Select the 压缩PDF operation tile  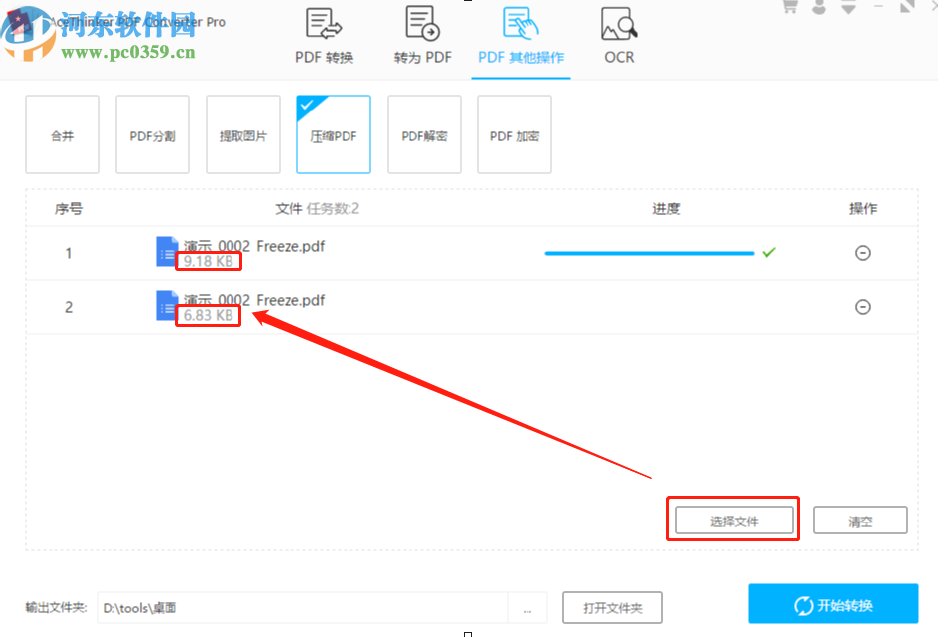333,135
